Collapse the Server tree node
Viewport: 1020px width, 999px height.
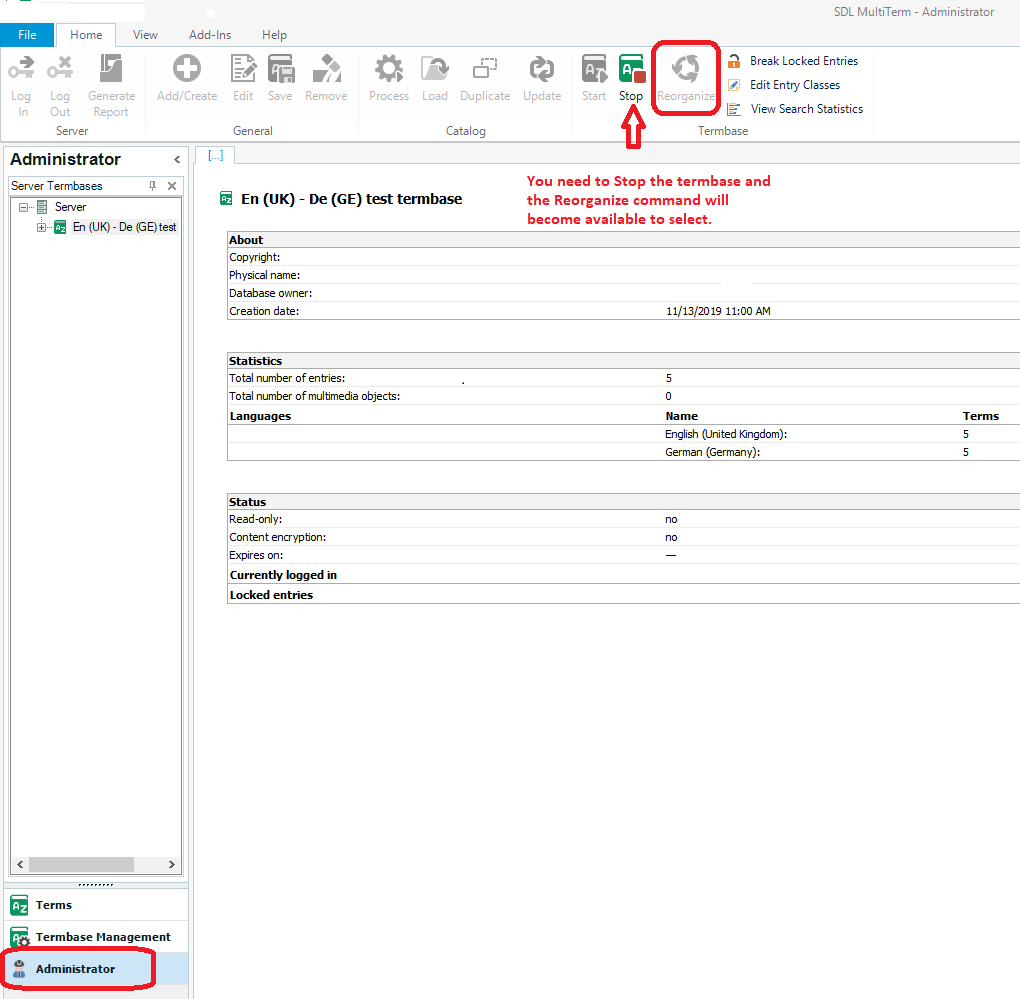(x=24, y=207)
